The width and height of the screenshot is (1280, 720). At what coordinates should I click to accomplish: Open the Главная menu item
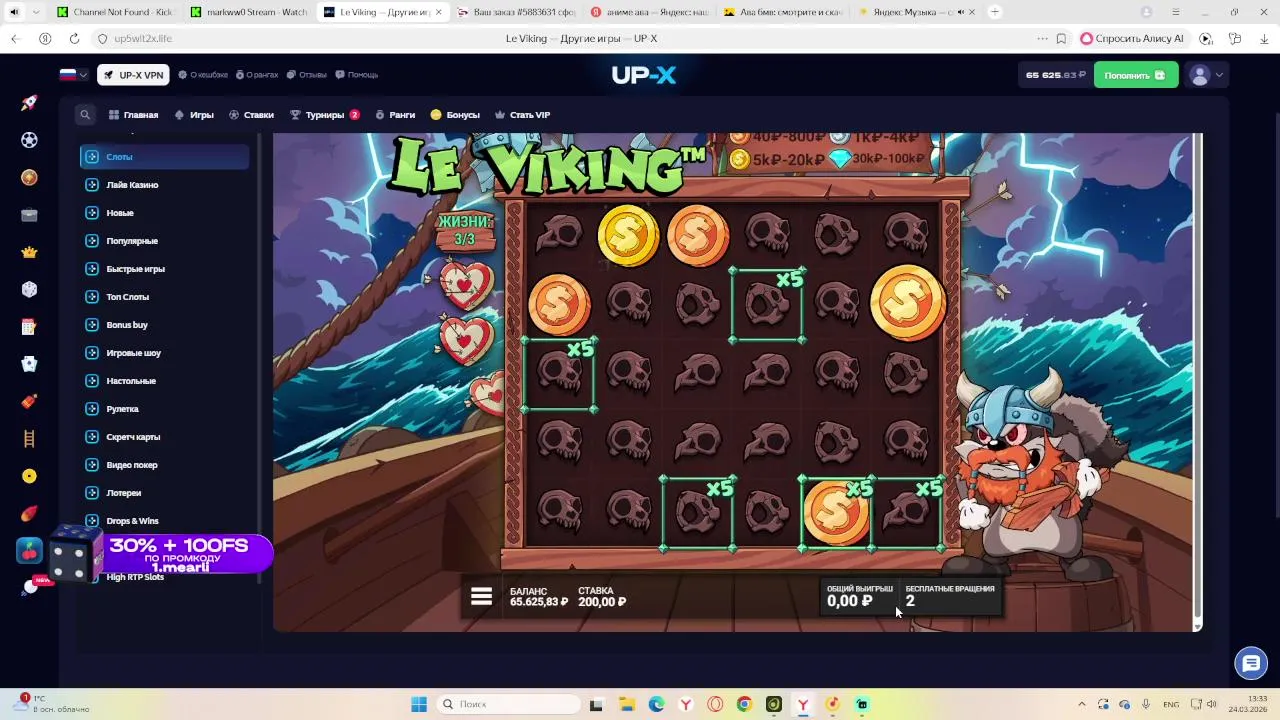[x=134, y=115]
